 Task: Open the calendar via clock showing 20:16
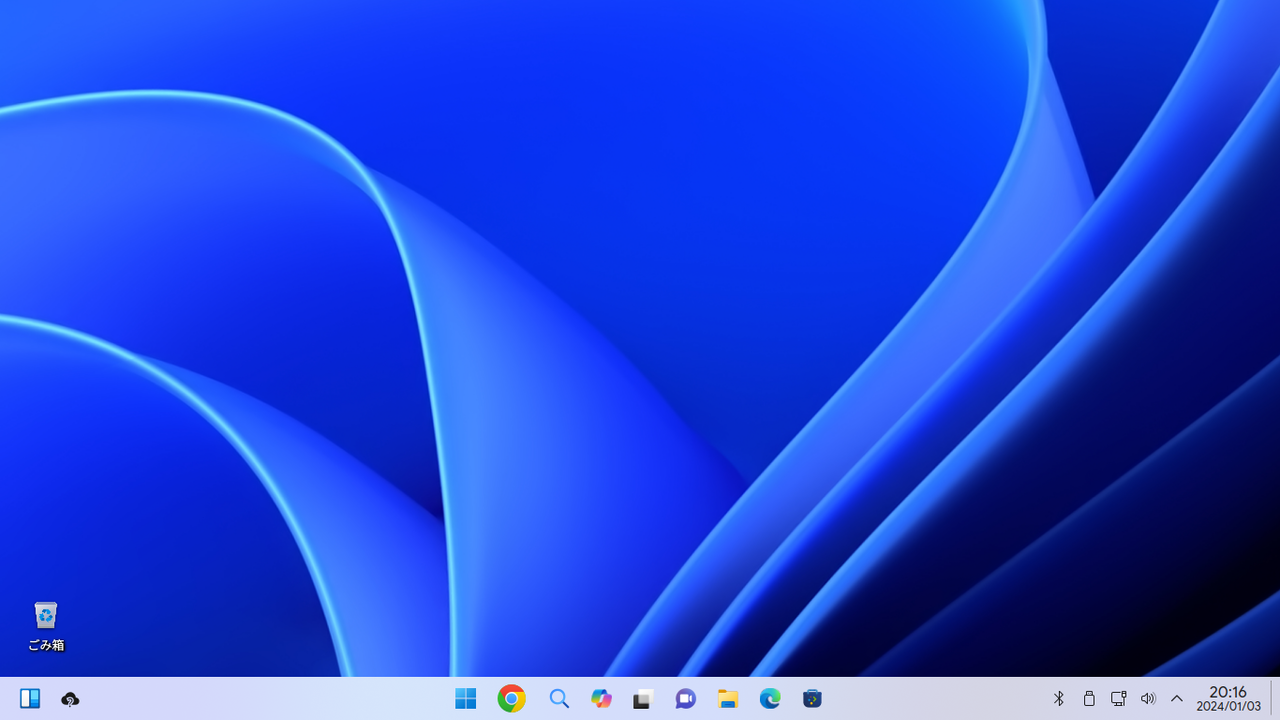(x=1229, y=699)
